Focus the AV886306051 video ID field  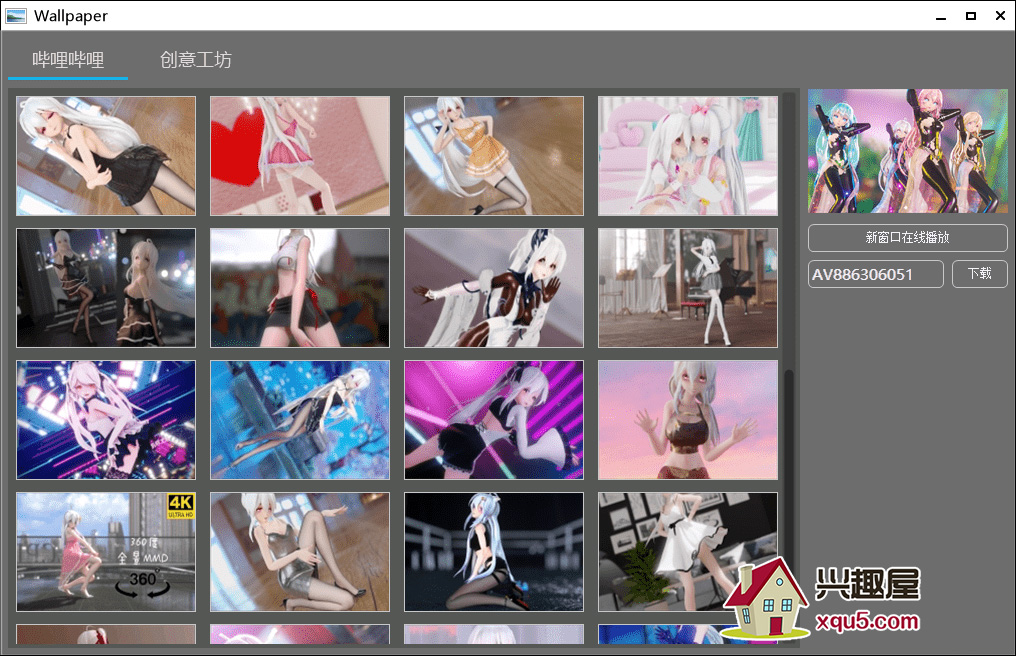[x=875, y=274]
